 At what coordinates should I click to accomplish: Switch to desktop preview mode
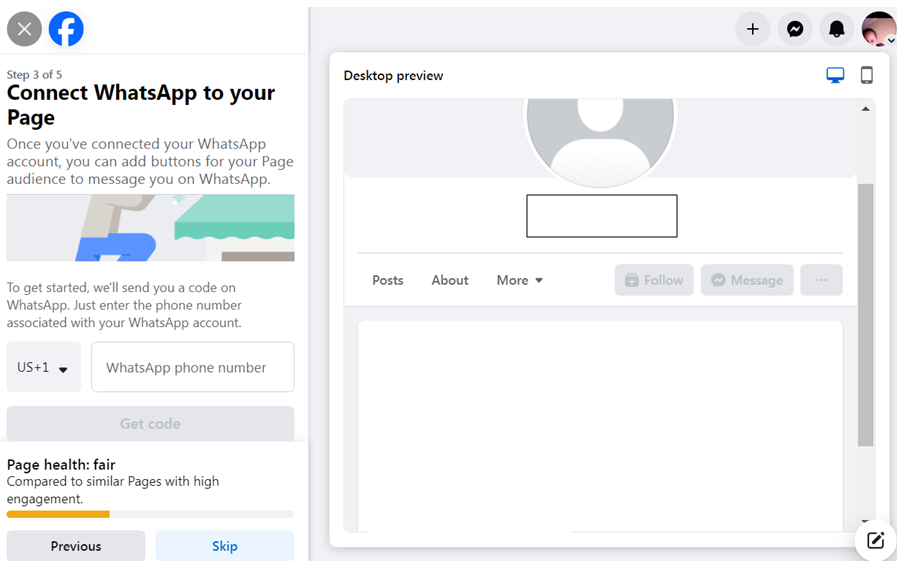(835, 76)
